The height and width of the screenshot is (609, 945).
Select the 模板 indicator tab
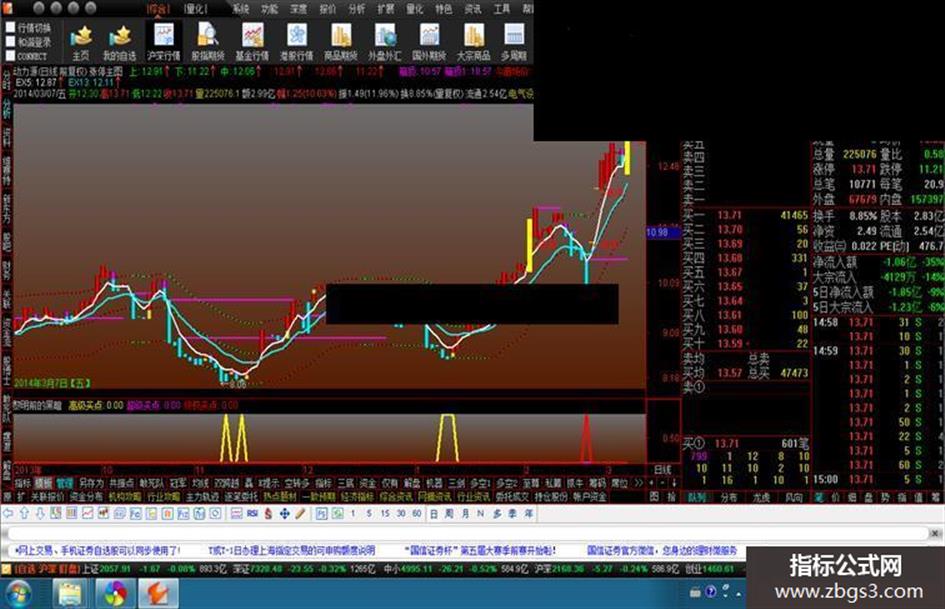point(43,483)
